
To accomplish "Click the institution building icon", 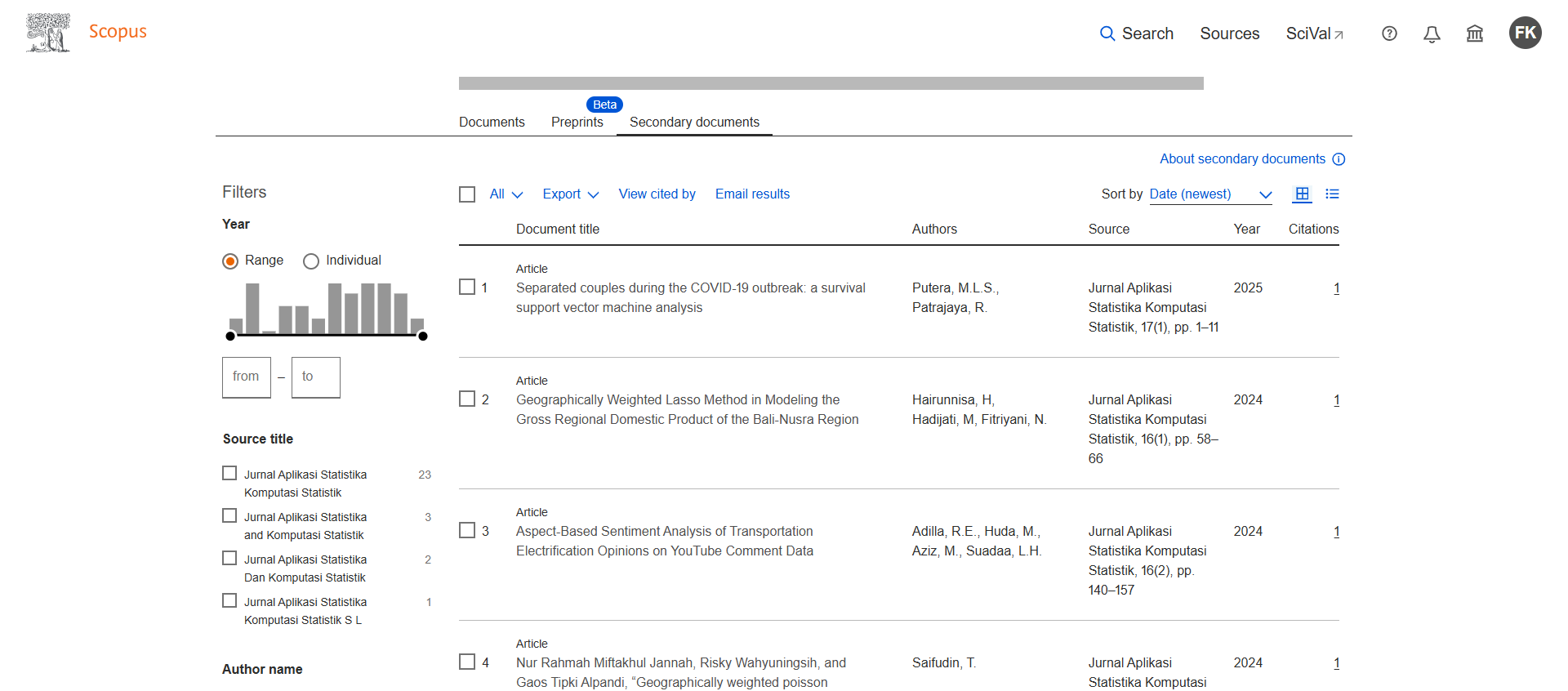I will coord(1474,33).
